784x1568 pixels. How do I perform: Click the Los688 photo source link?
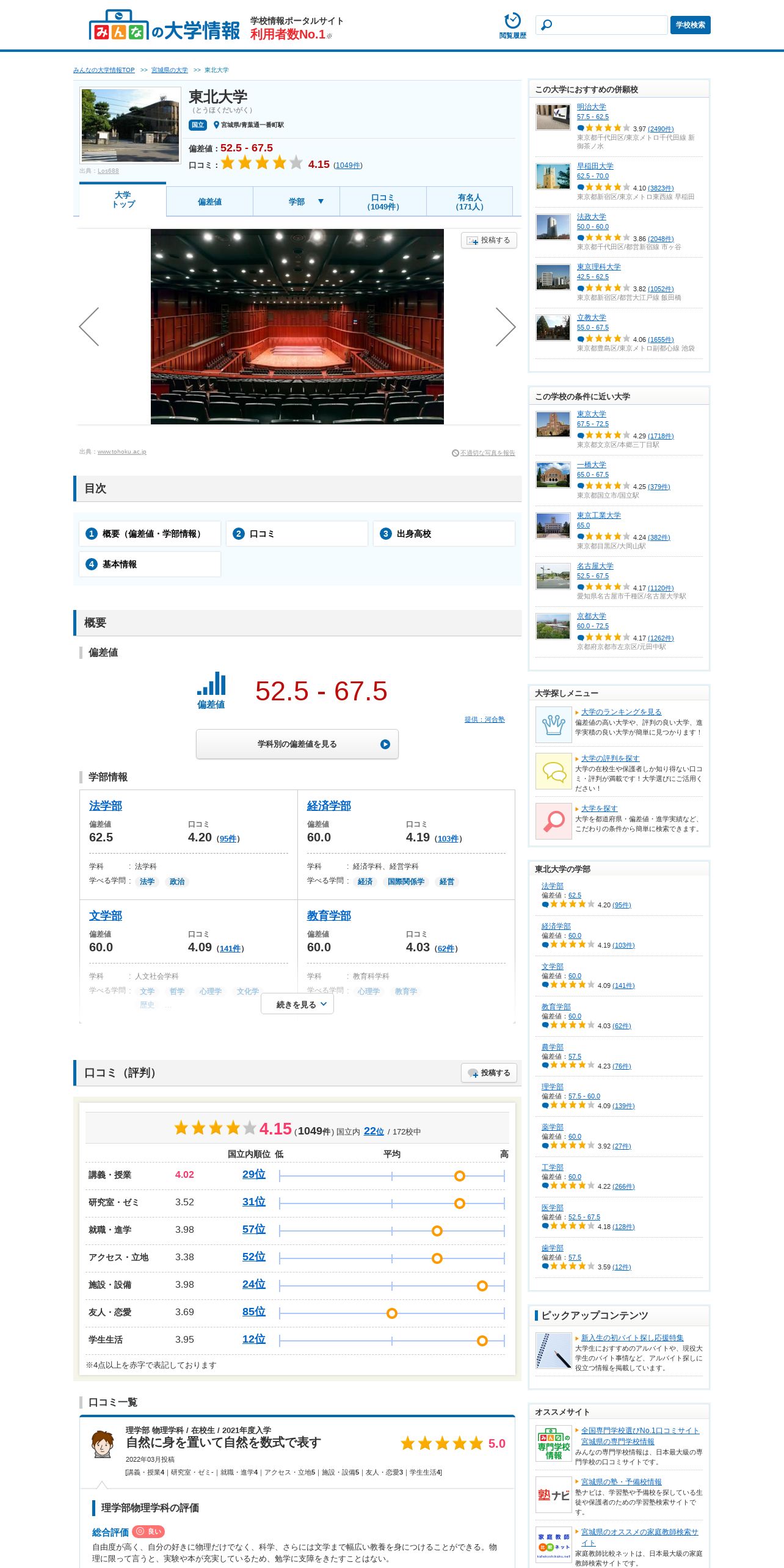click(108, 171)
